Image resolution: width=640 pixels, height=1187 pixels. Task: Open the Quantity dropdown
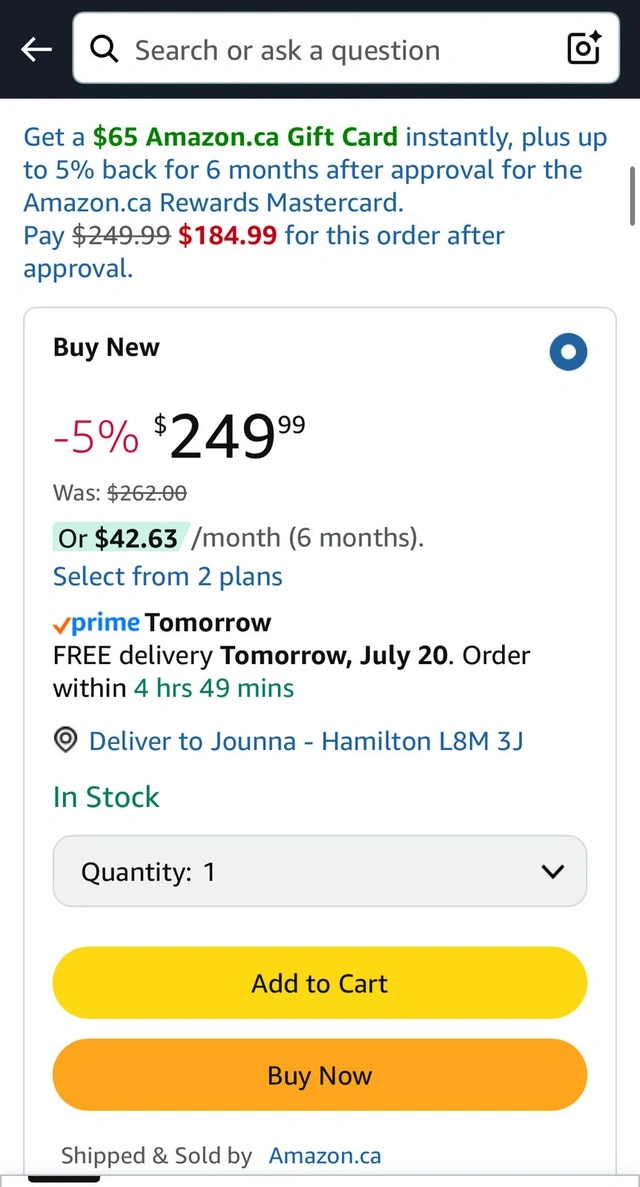point(300,872)
